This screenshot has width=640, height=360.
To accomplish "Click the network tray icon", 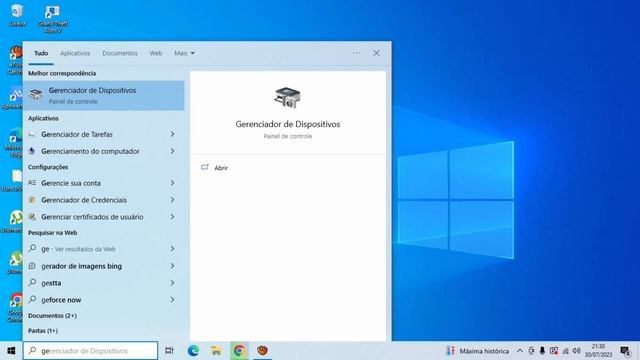I will [565, 351].
